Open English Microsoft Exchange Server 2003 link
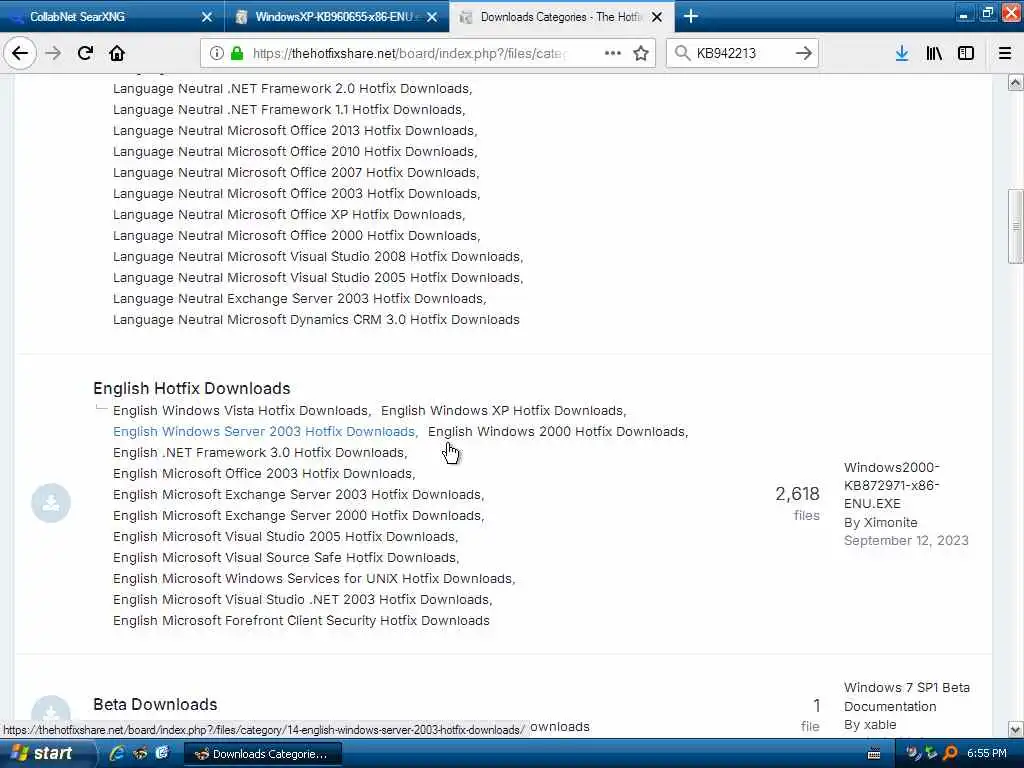 click(x=297, y=494)
